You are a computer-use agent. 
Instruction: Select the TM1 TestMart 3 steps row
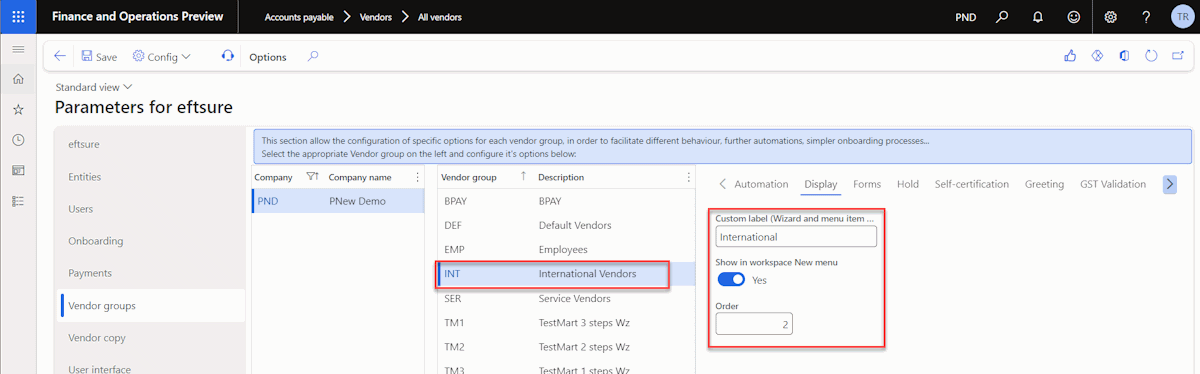(565, 322)
